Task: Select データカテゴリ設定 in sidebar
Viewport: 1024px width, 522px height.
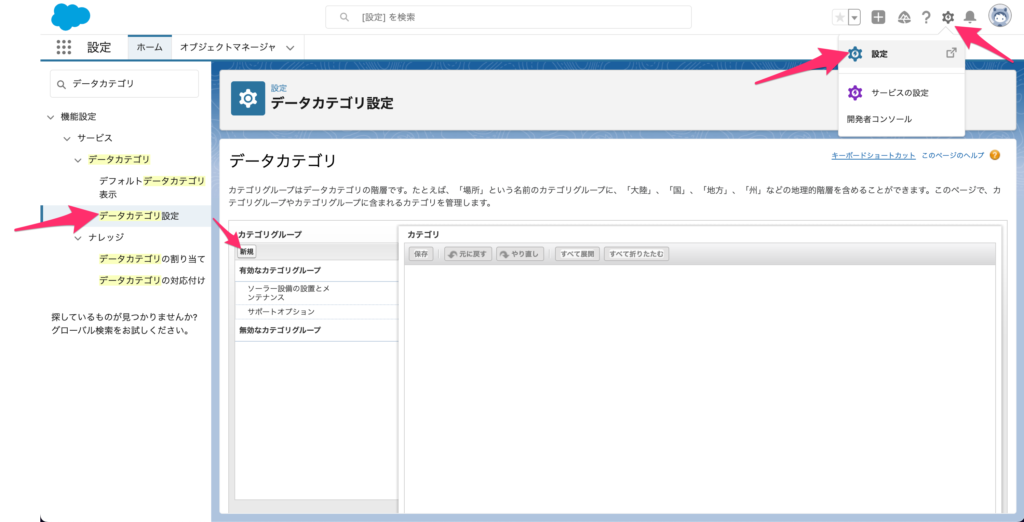Action: tap(139, 216)
